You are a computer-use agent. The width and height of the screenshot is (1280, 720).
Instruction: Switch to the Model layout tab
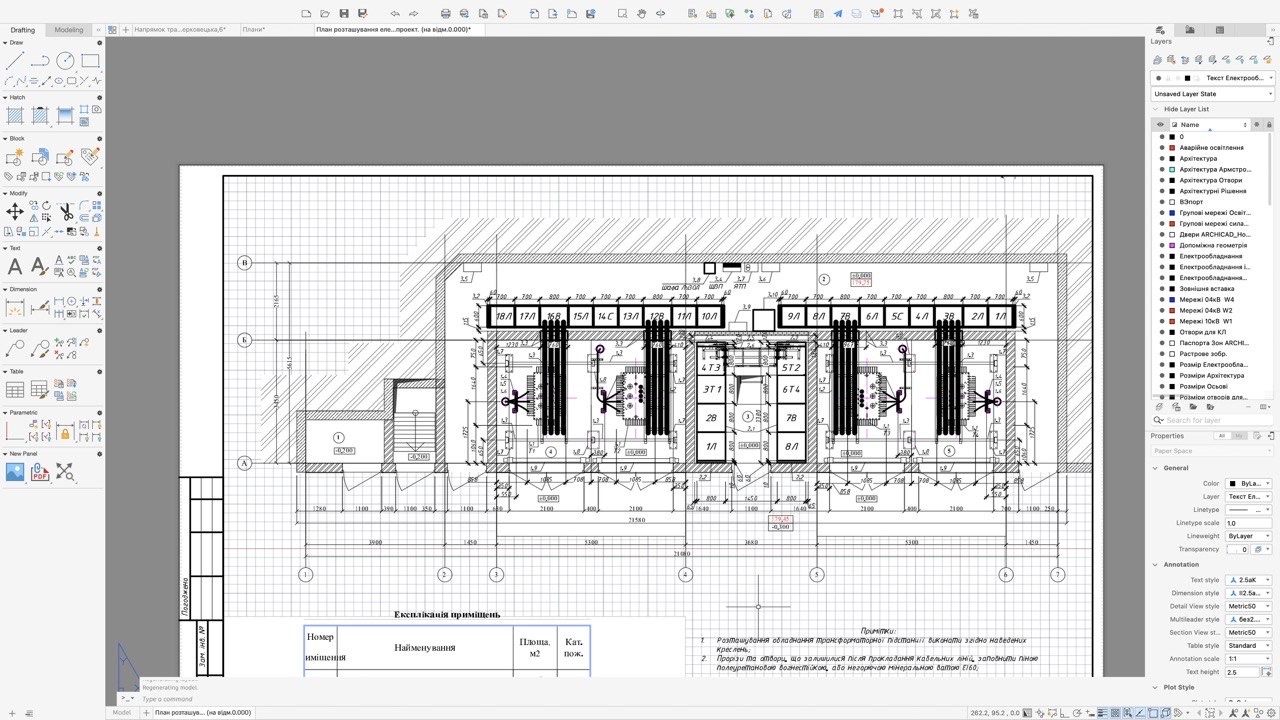(122, 713)
